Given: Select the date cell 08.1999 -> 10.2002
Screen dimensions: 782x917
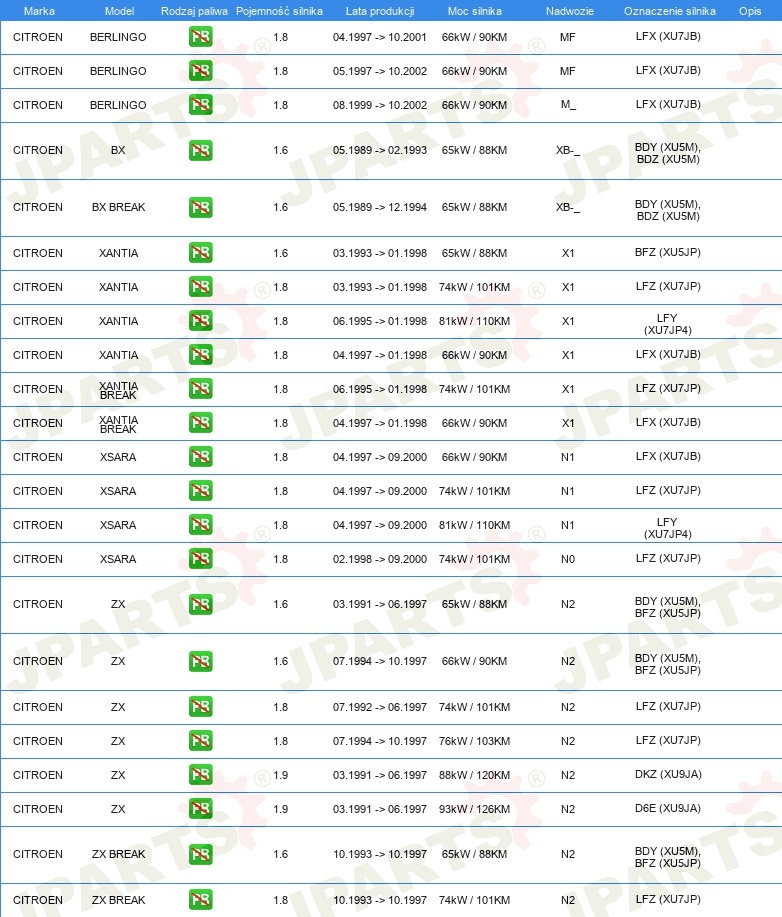Looking at the screenshot, I should point(380,105).
